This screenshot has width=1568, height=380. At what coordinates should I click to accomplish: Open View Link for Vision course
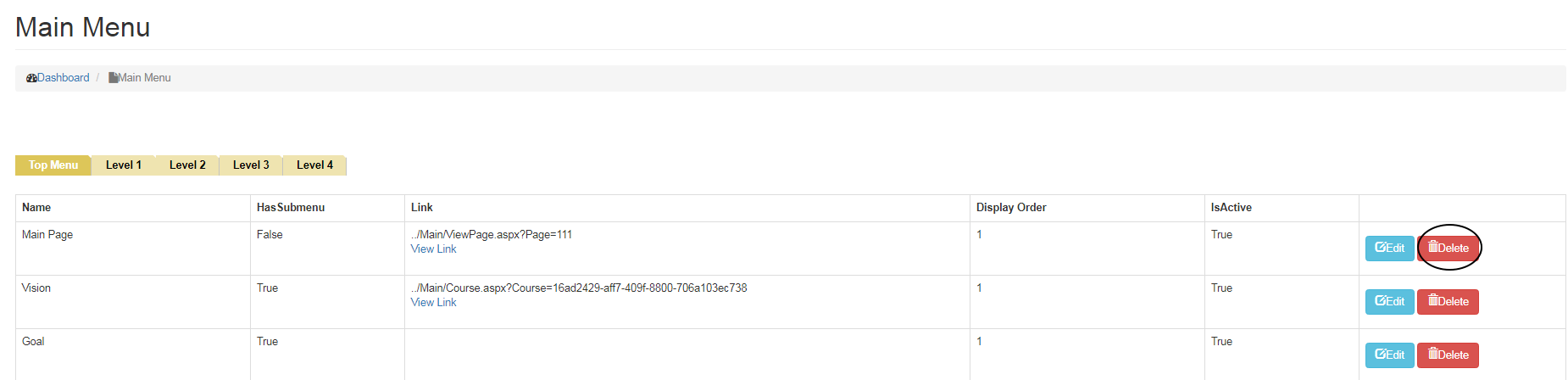[x=433, y=303]
